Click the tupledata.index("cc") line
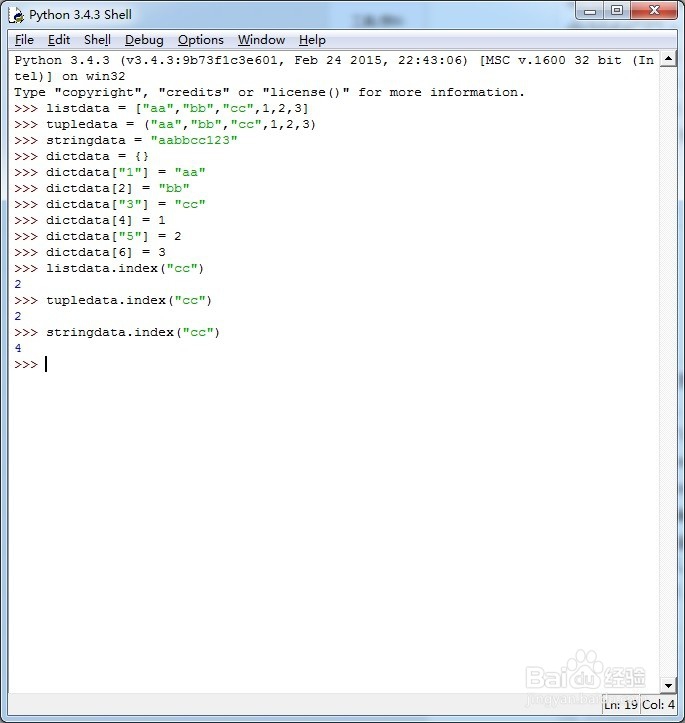685x723 pixels. click(113, 300)
